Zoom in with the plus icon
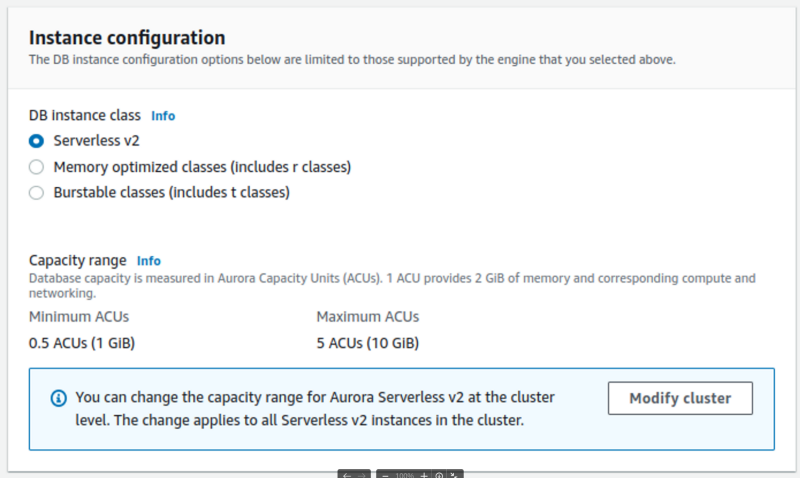Screen dimensions: 800x478 [424, 475]
